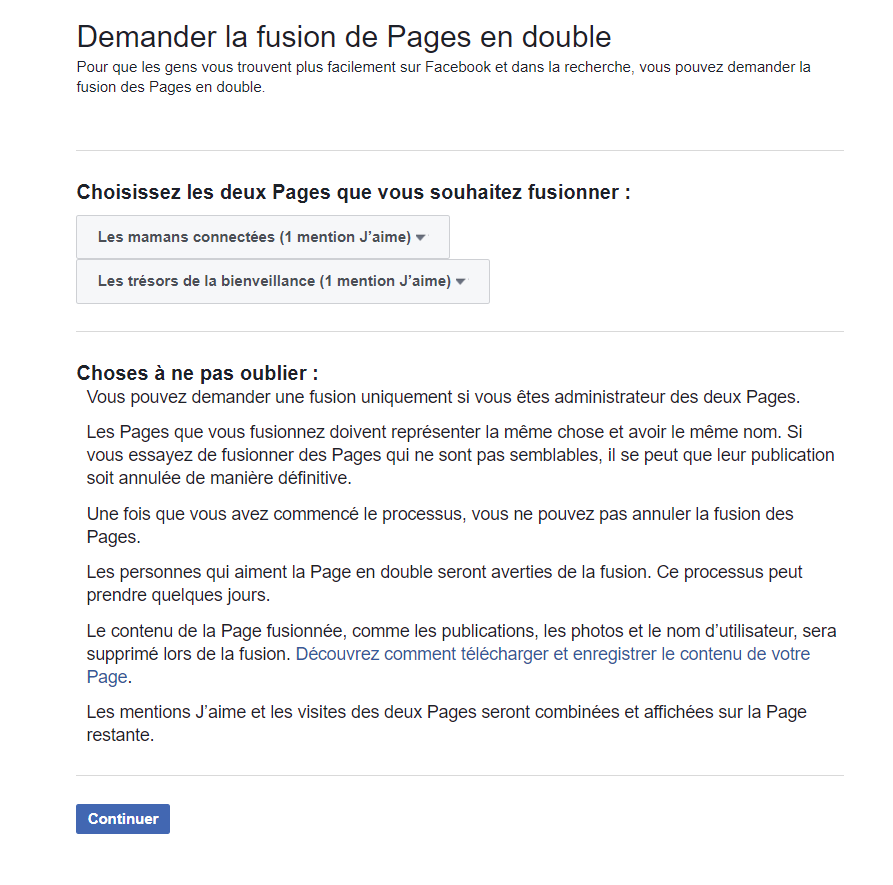
Task: Click the paragraph starting Les personnes qui aiment
Action: coord(444,583)
